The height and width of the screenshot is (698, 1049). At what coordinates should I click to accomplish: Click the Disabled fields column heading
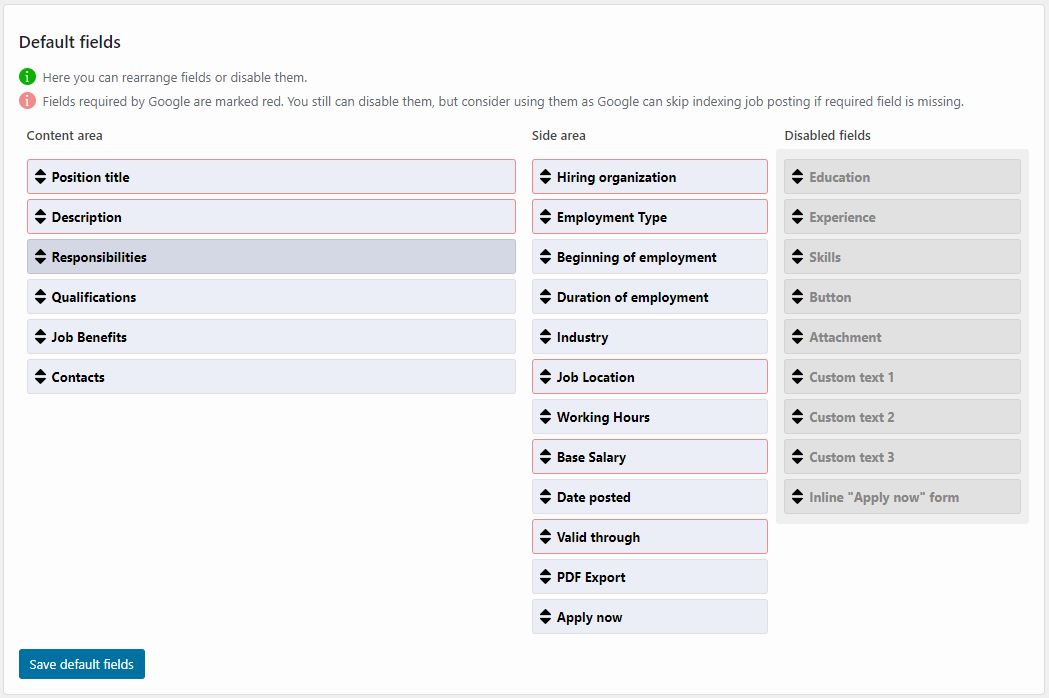828,135
